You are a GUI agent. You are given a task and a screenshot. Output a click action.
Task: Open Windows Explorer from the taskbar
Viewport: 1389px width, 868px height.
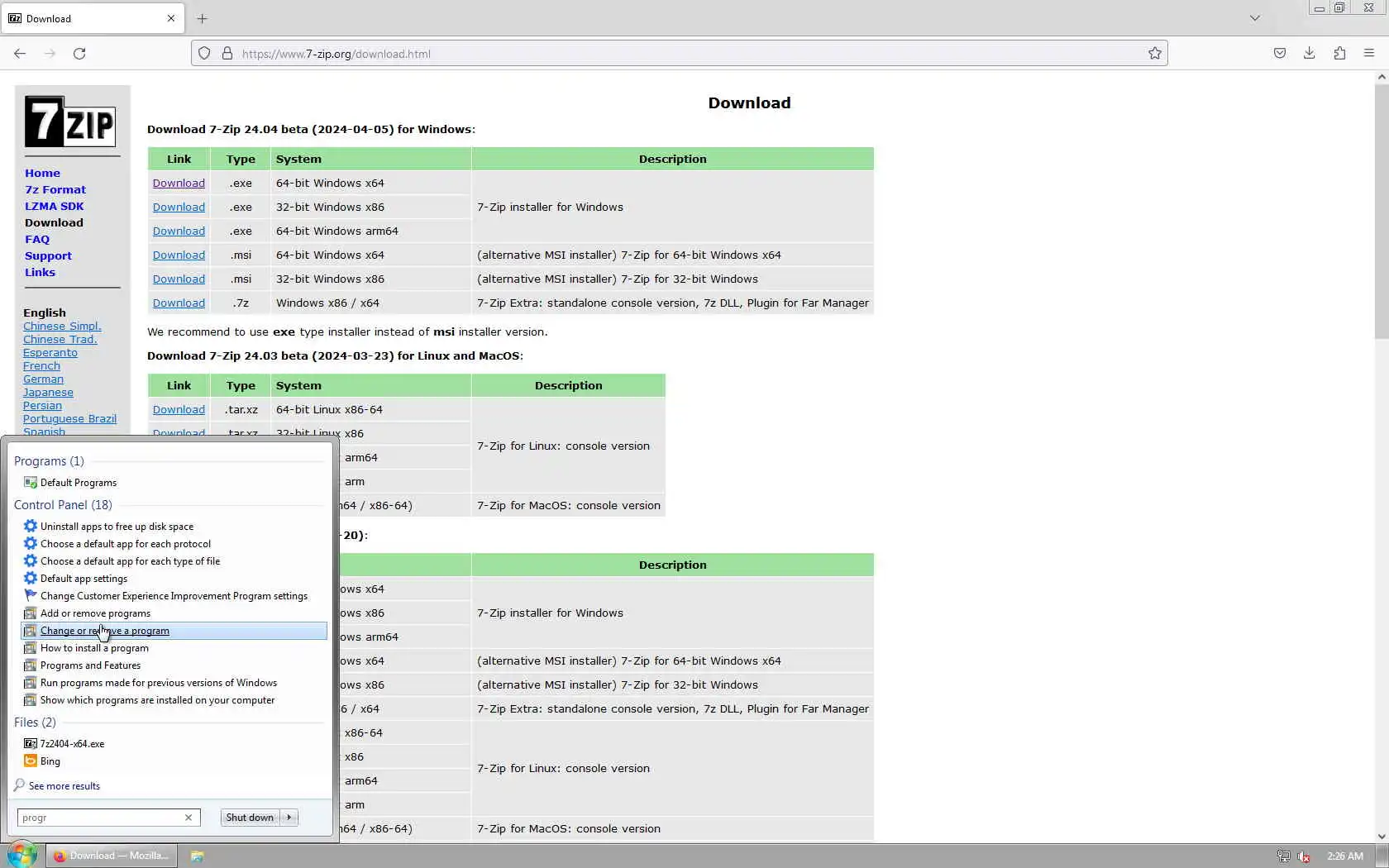198,856
